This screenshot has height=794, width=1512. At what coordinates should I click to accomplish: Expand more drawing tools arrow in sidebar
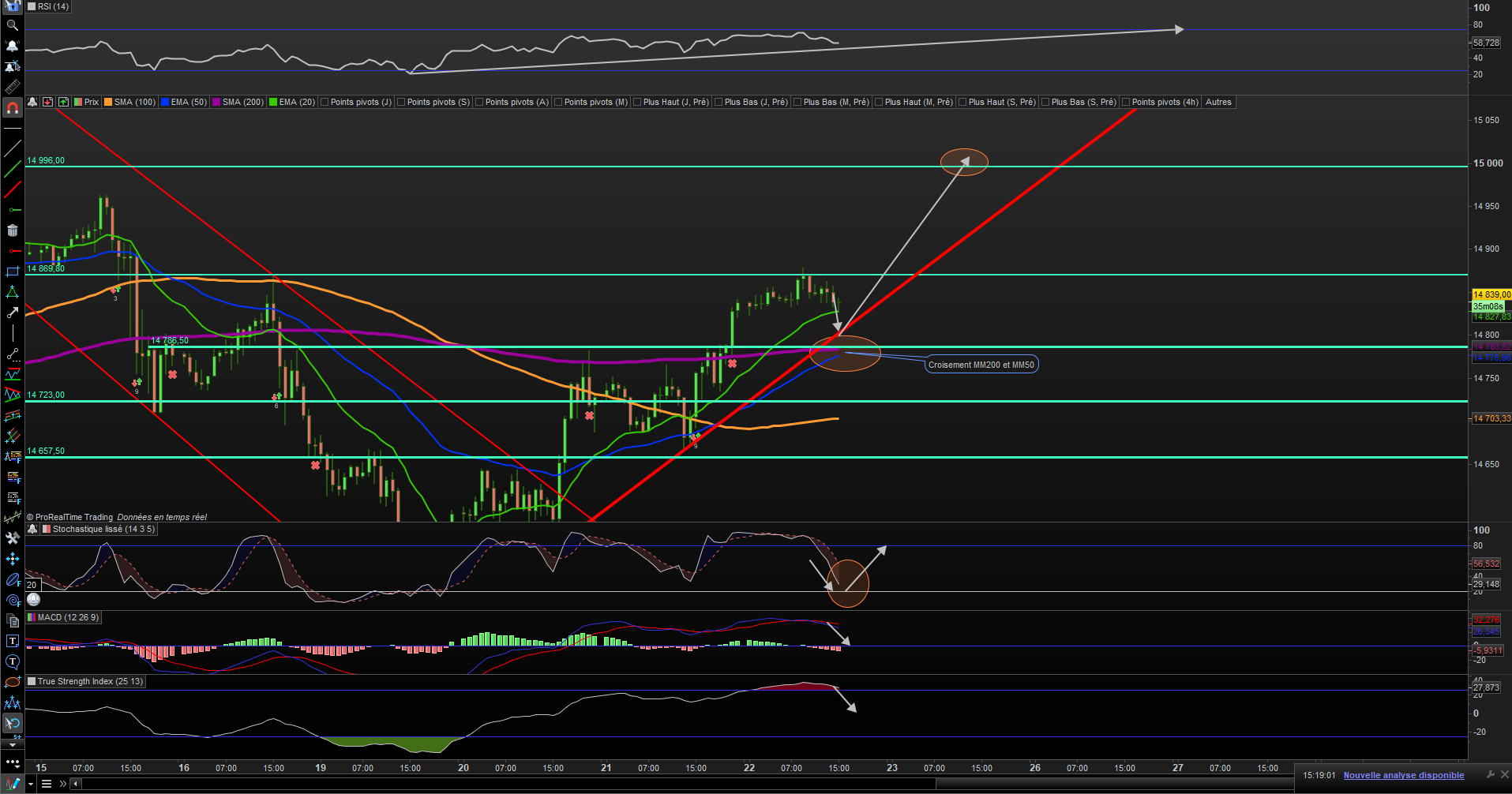click(12, 744)
